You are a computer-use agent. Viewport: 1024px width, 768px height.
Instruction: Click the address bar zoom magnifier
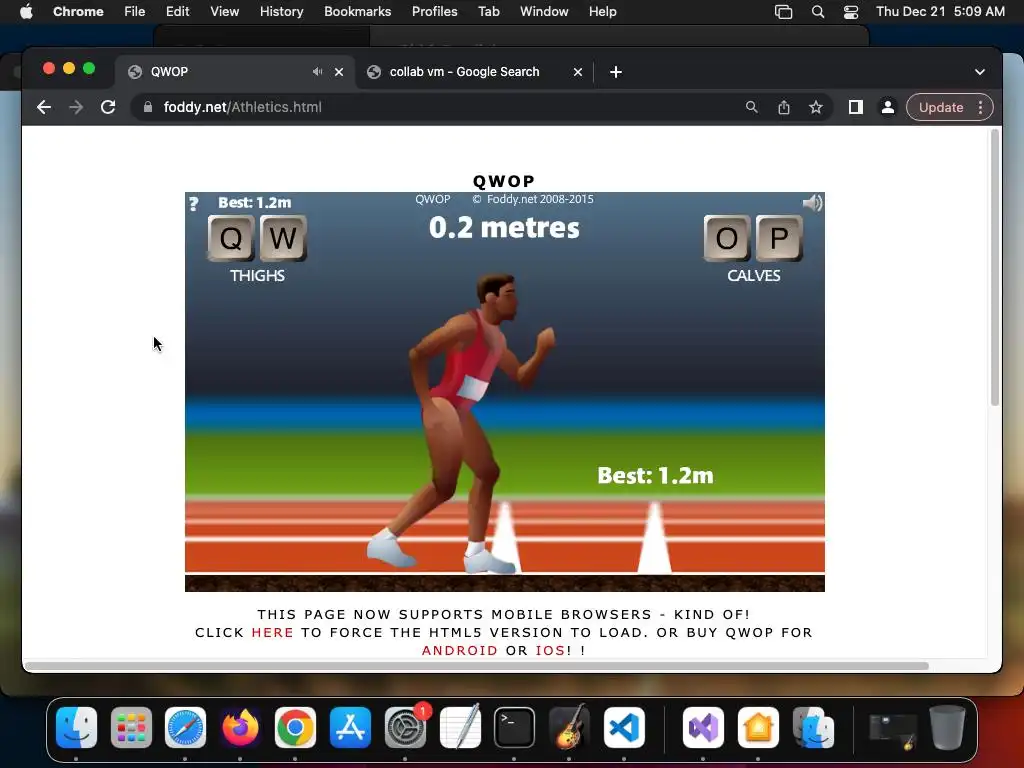(x=752, y=107)
